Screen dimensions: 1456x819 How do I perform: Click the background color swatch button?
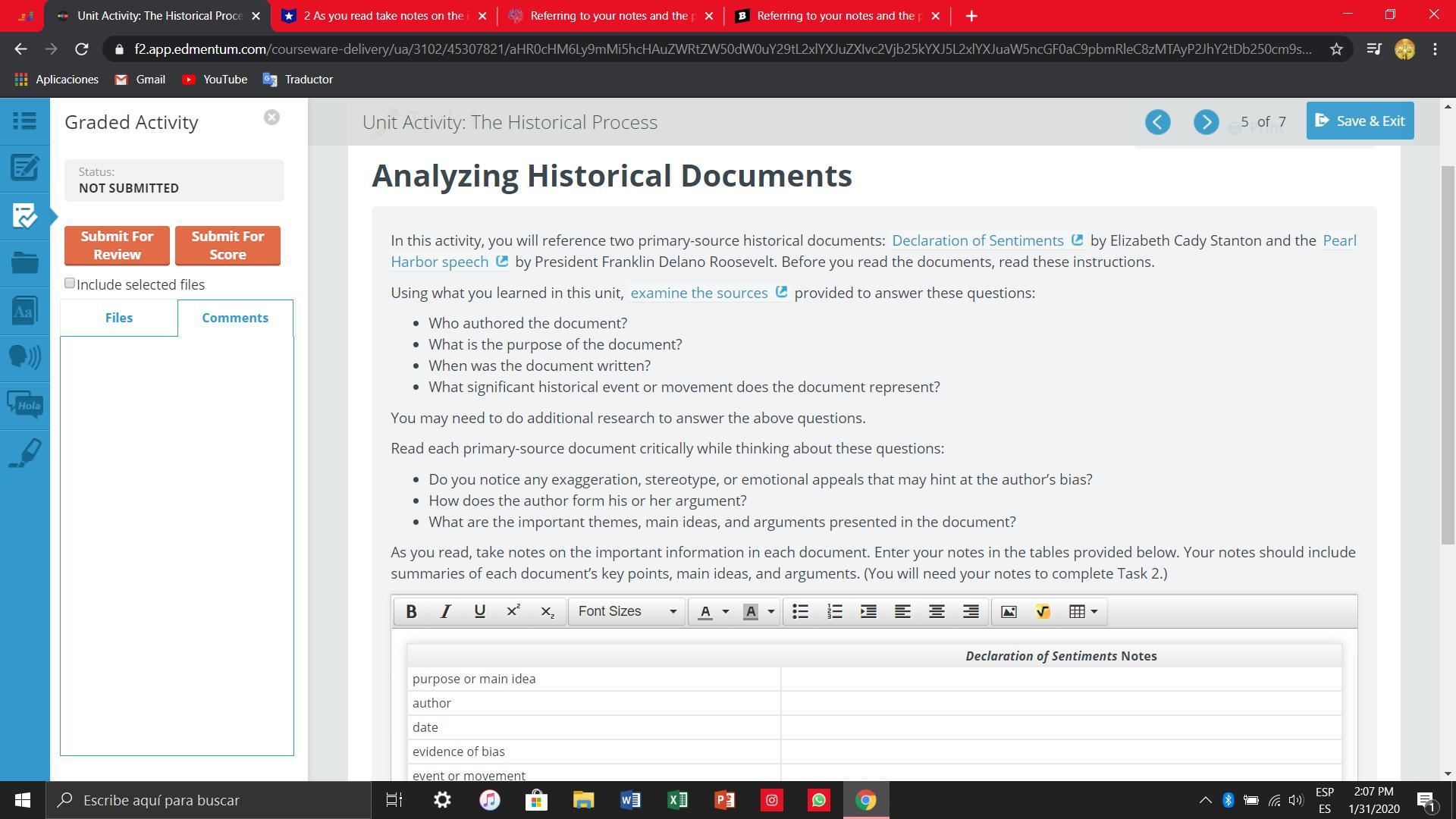(x=751, y=612)
